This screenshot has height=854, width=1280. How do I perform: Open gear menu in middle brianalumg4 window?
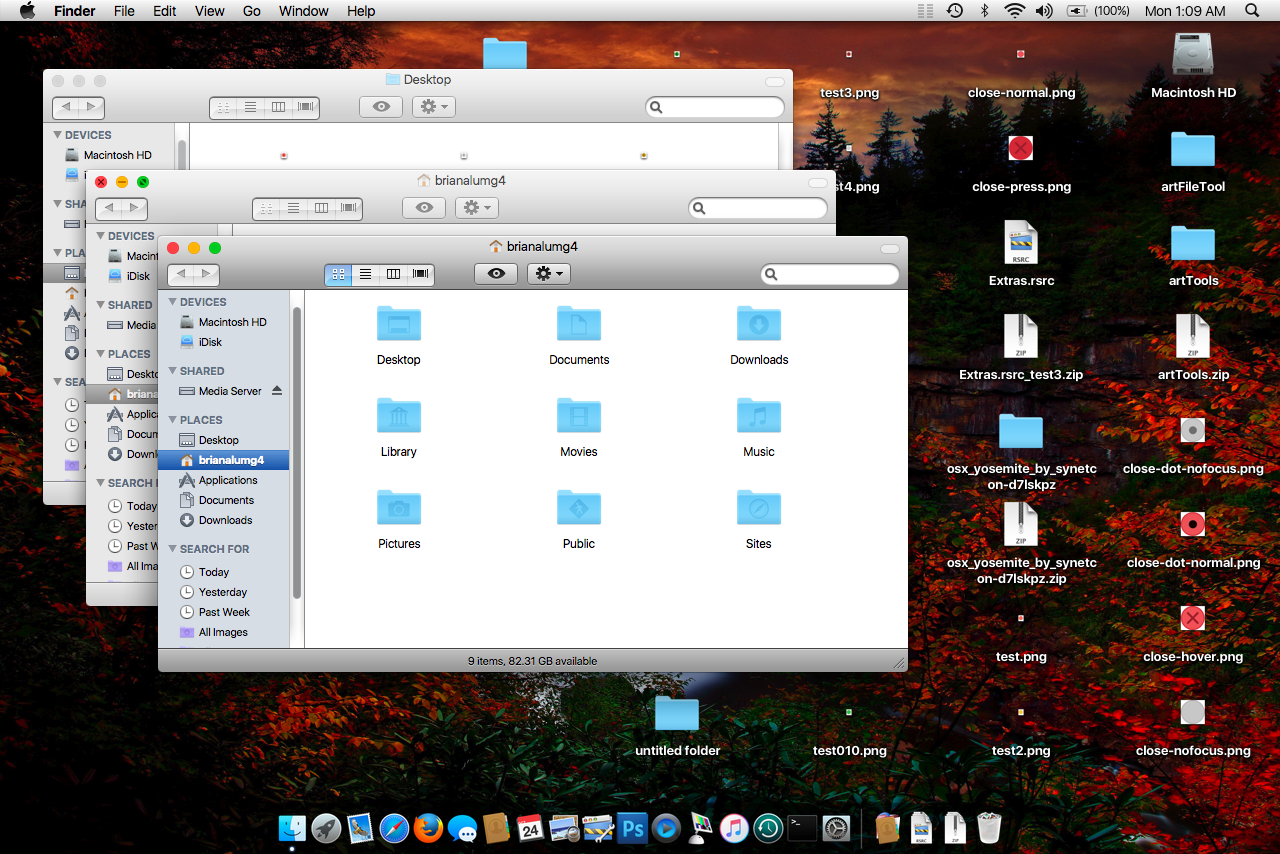click(477, 208)
